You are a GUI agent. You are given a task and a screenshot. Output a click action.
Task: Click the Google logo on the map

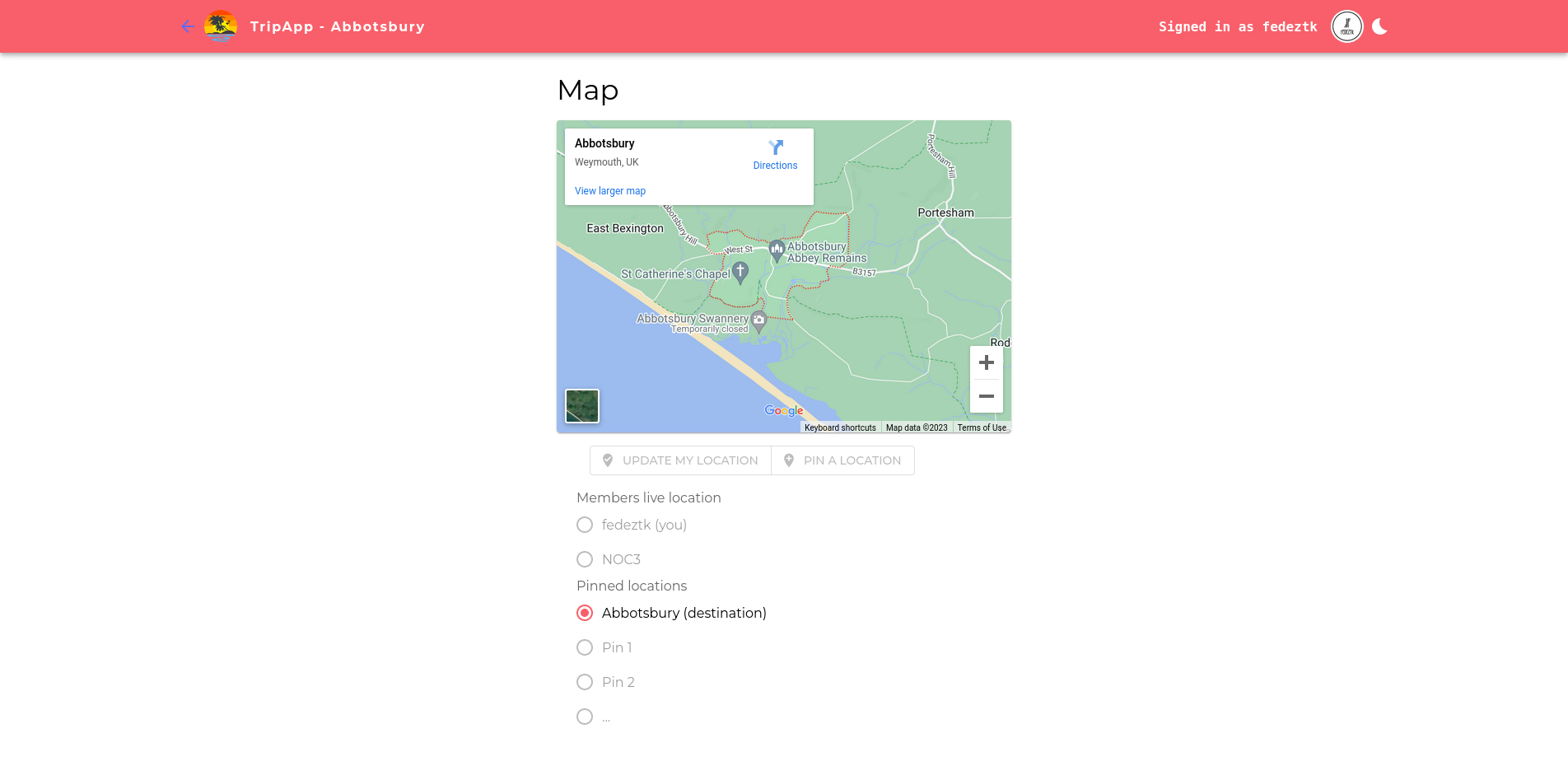pos(783,410)
